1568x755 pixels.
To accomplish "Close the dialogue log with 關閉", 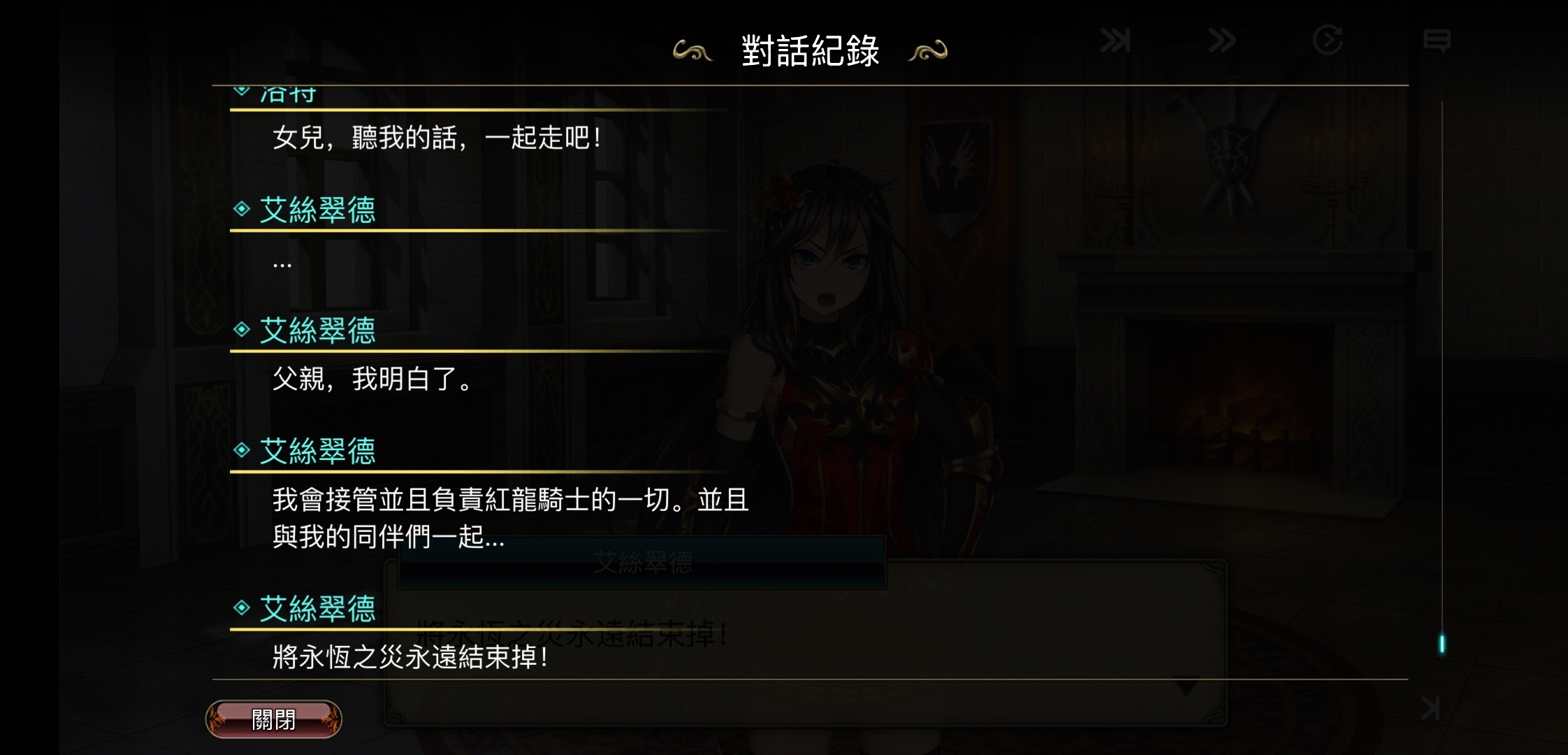I will (273, 719).
